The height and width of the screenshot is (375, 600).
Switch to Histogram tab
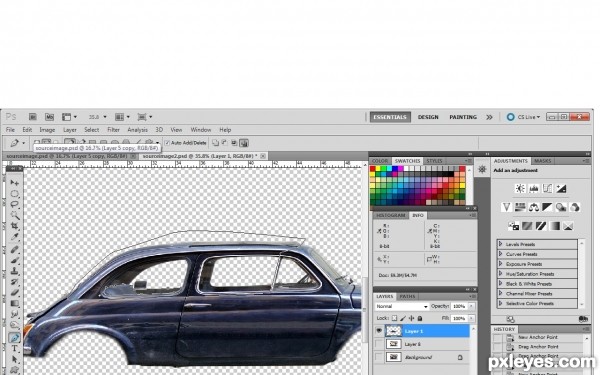pos(390,215)
